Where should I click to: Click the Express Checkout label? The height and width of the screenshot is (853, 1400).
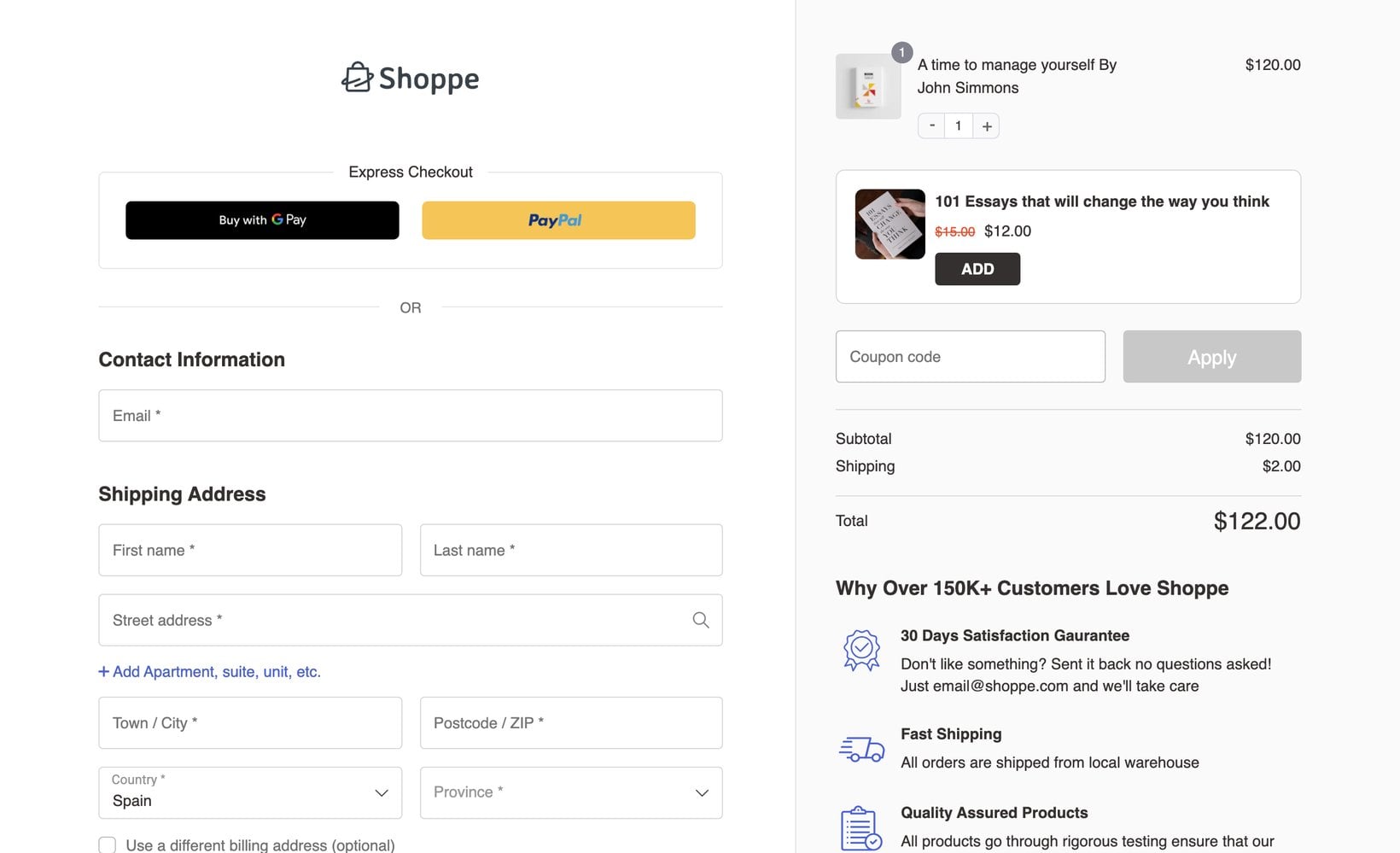(x=411, y=172)
